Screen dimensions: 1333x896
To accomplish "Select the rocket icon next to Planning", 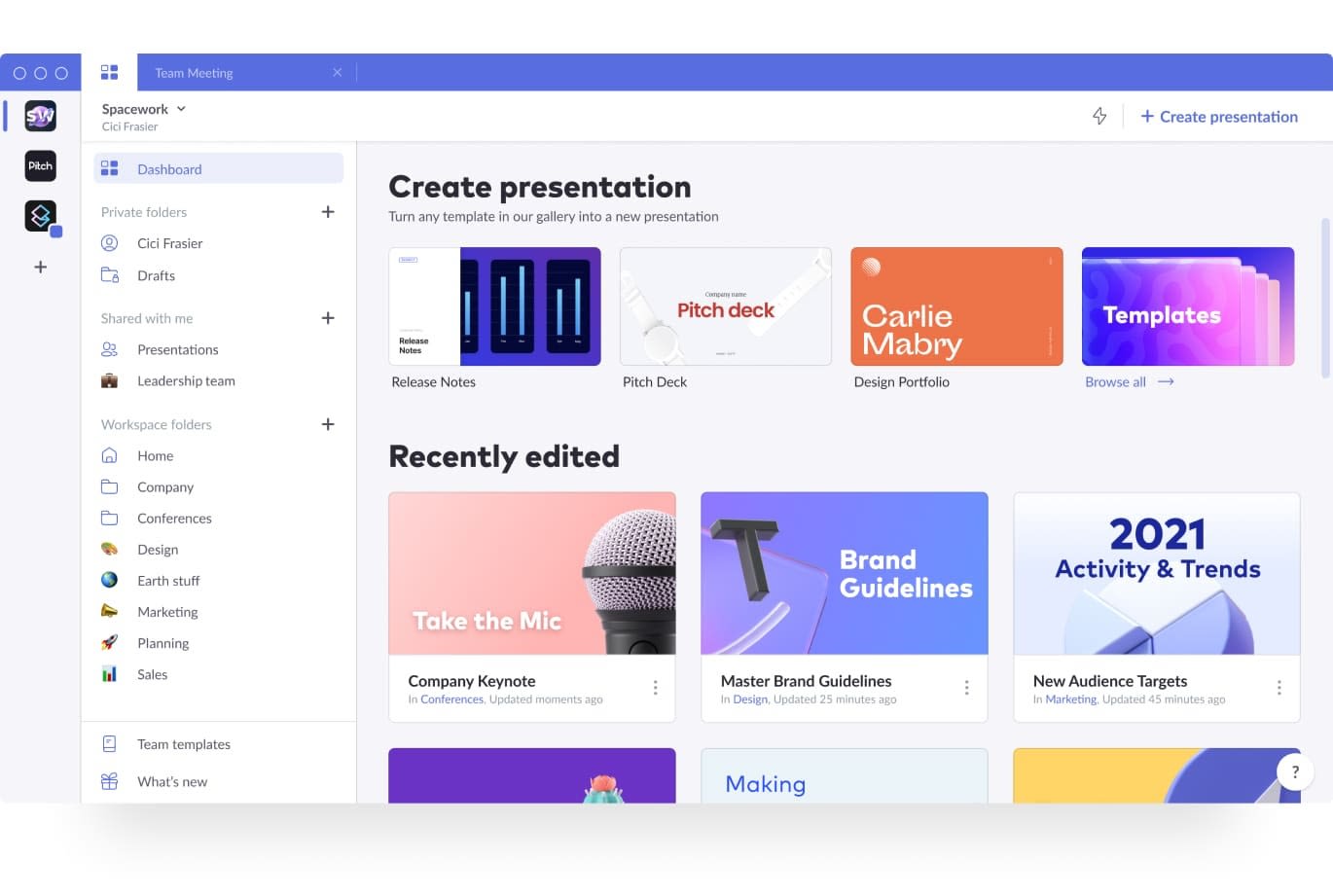I will pos(110,642).
